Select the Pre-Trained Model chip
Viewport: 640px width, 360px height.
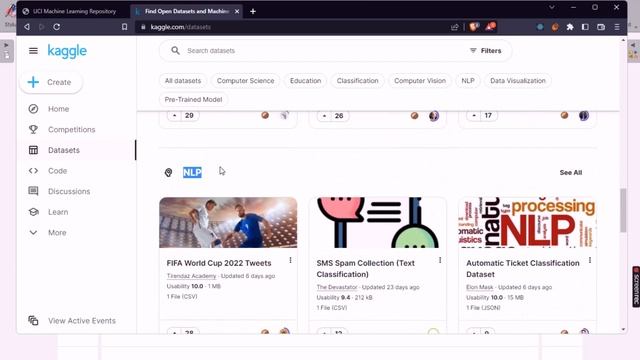(x=193, y=100)
